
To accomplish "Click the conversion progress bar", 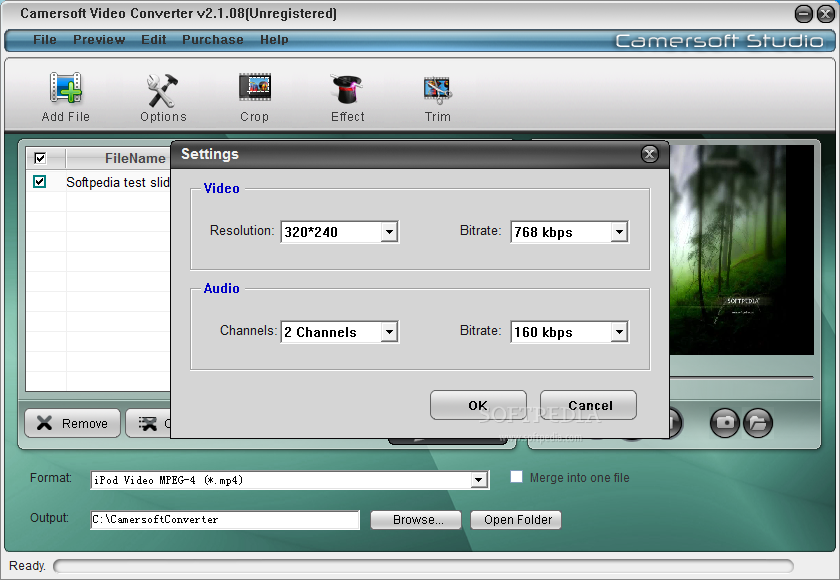I will 423,566.
